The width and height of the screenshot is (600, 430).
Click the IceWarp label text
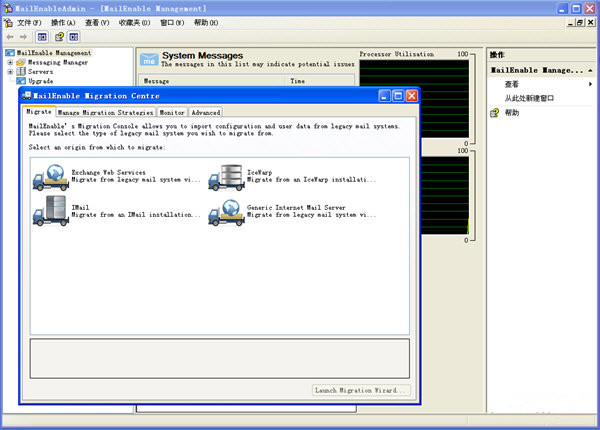click(x=259, y=173)
